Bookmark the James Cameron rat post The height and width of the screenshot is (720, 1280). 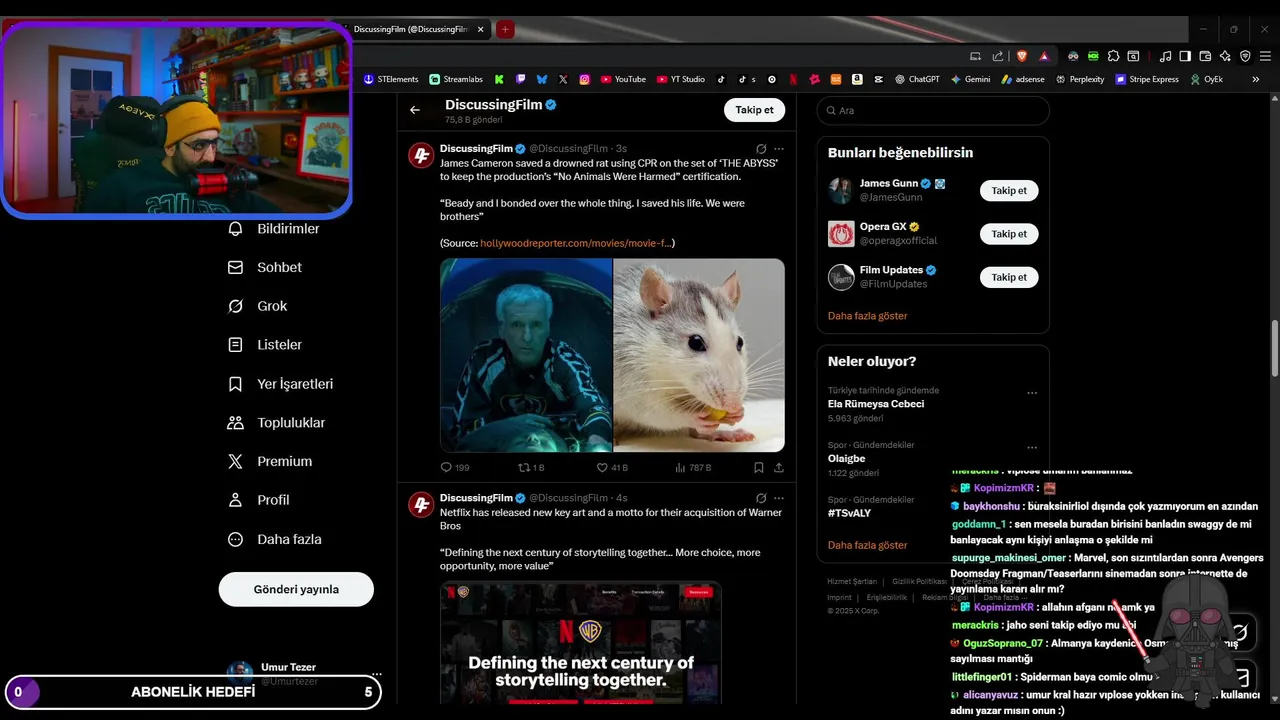click(759, 467)
